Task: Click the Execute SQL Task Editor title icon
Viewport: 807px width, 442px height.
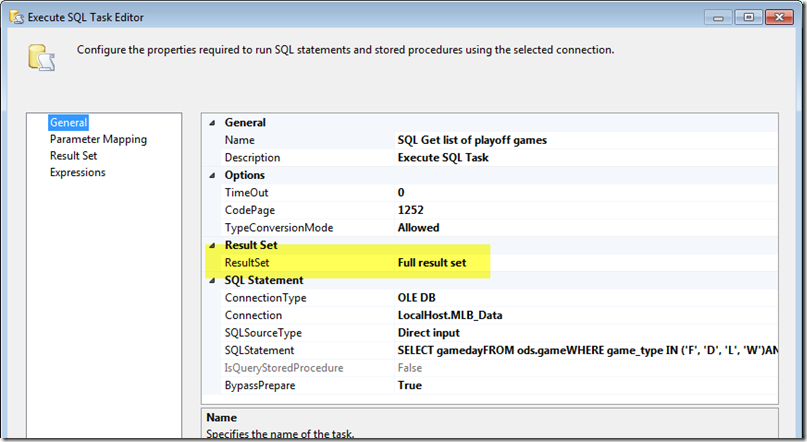Action: point(16,17)
